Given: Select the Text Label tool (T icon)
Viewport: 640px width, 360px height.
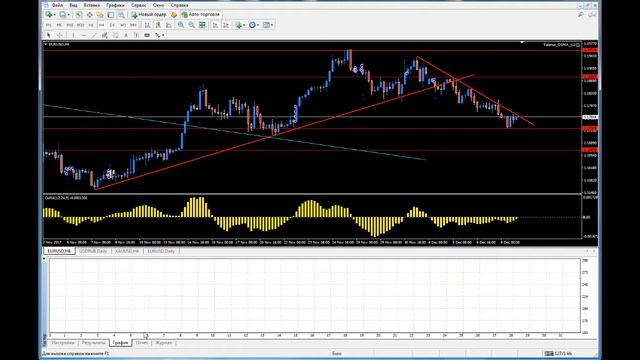Looking at the screenshot, I should tap(137, 35).
